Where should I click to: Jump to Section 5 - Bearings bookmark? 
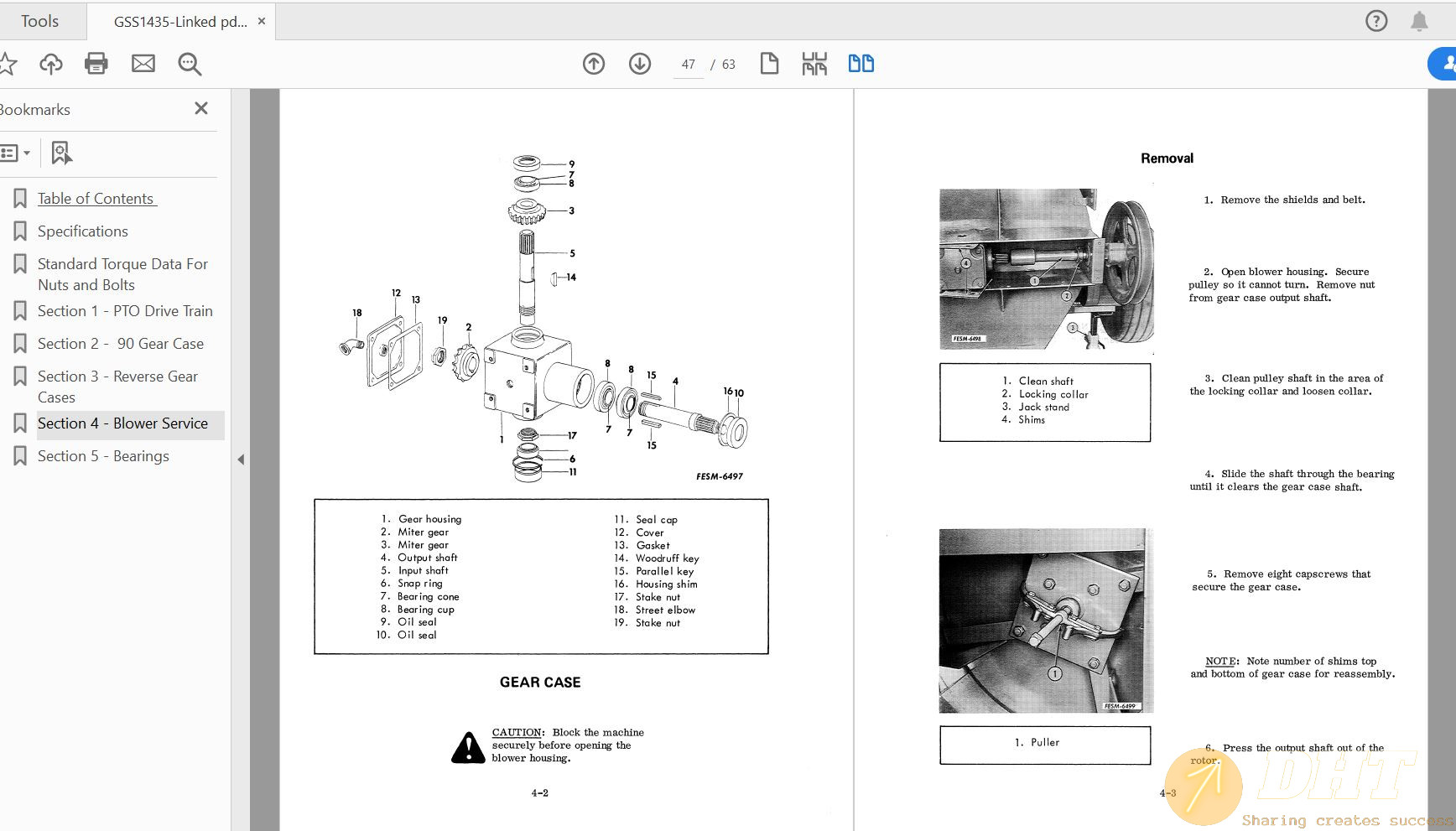[103, 456]
